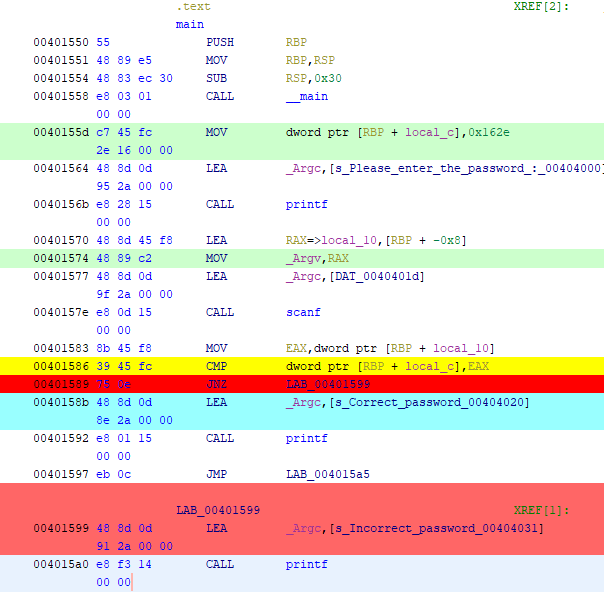
Task: Click the main function label
Action: tap(190, 24)
